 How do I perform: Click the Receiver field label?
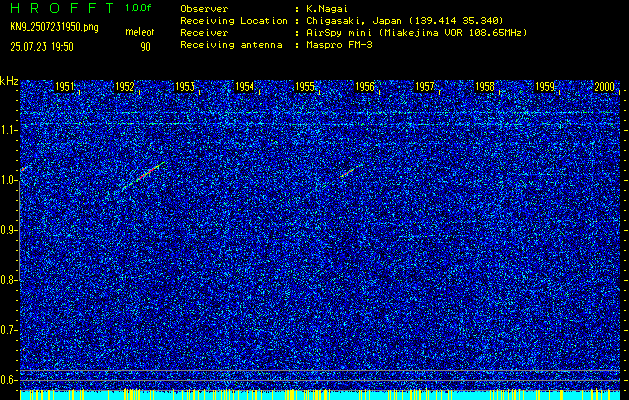coord(204,33)
